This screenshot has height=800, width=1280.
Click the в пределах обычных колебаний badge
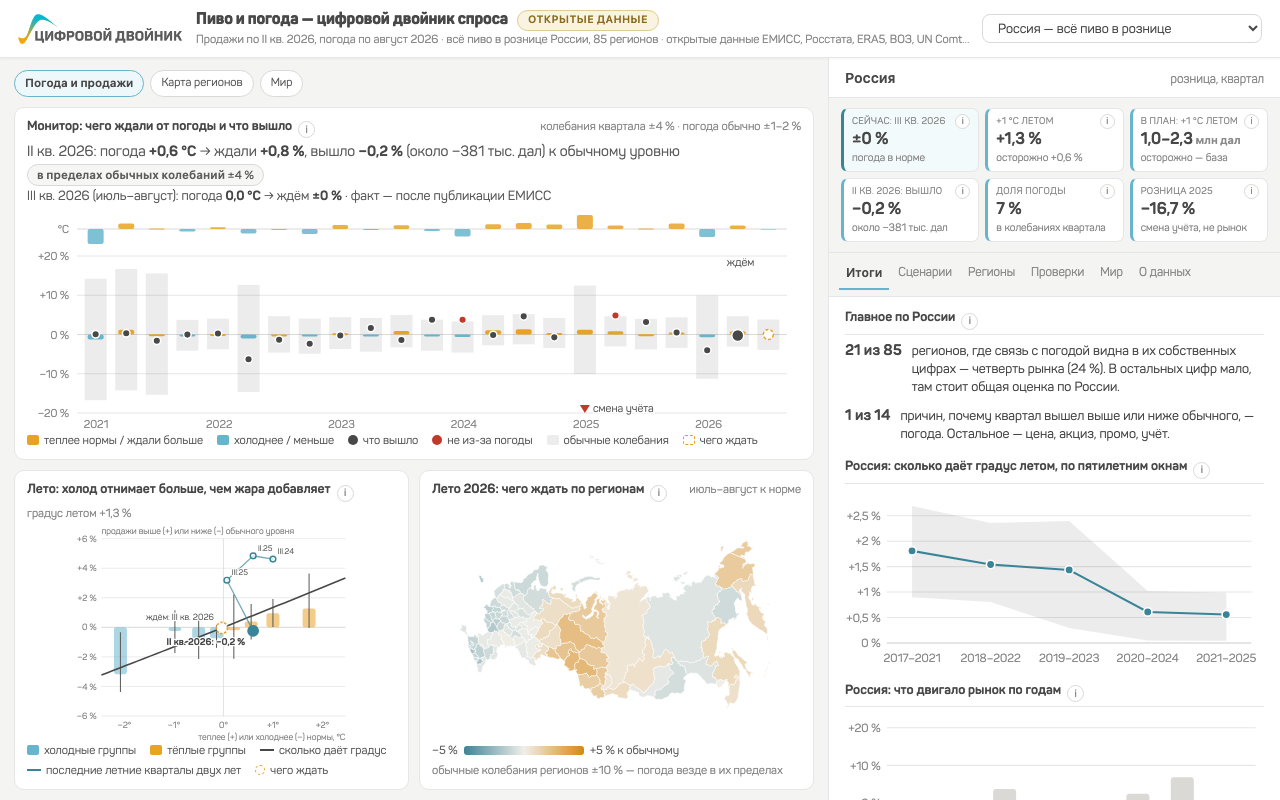point(145,175)
